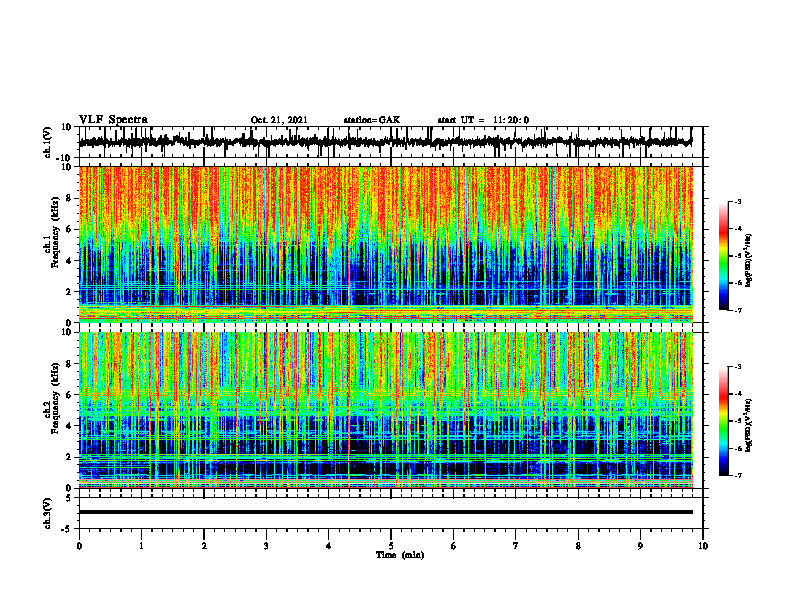Click the "VLF Spectra" title text
Image resolution: width=792 pixels, height=612 pixels.
pos(113,120)
